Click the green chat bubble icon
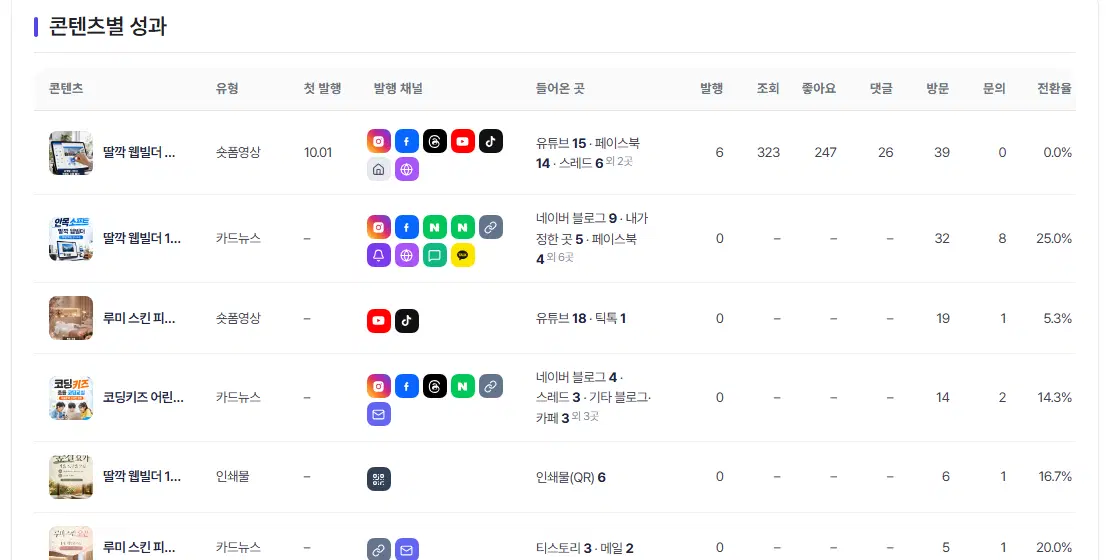Viewport: 1110px width, 560px height. [x=435, y=255]
